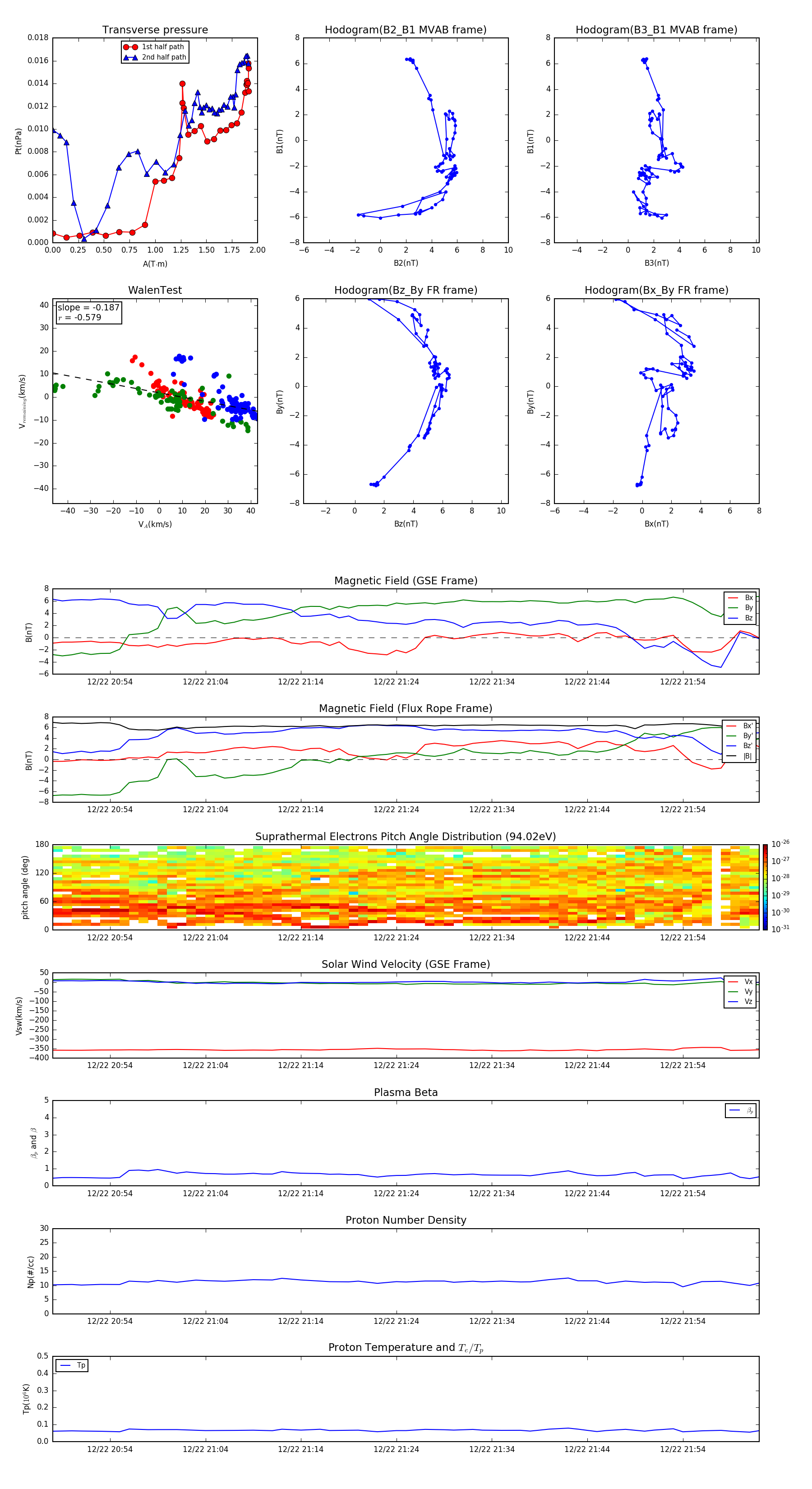Click the 'Tp' legend in Proton Temperature plot
The width and height of the screenshot is (812, 1489).
tap(72, 1366)
